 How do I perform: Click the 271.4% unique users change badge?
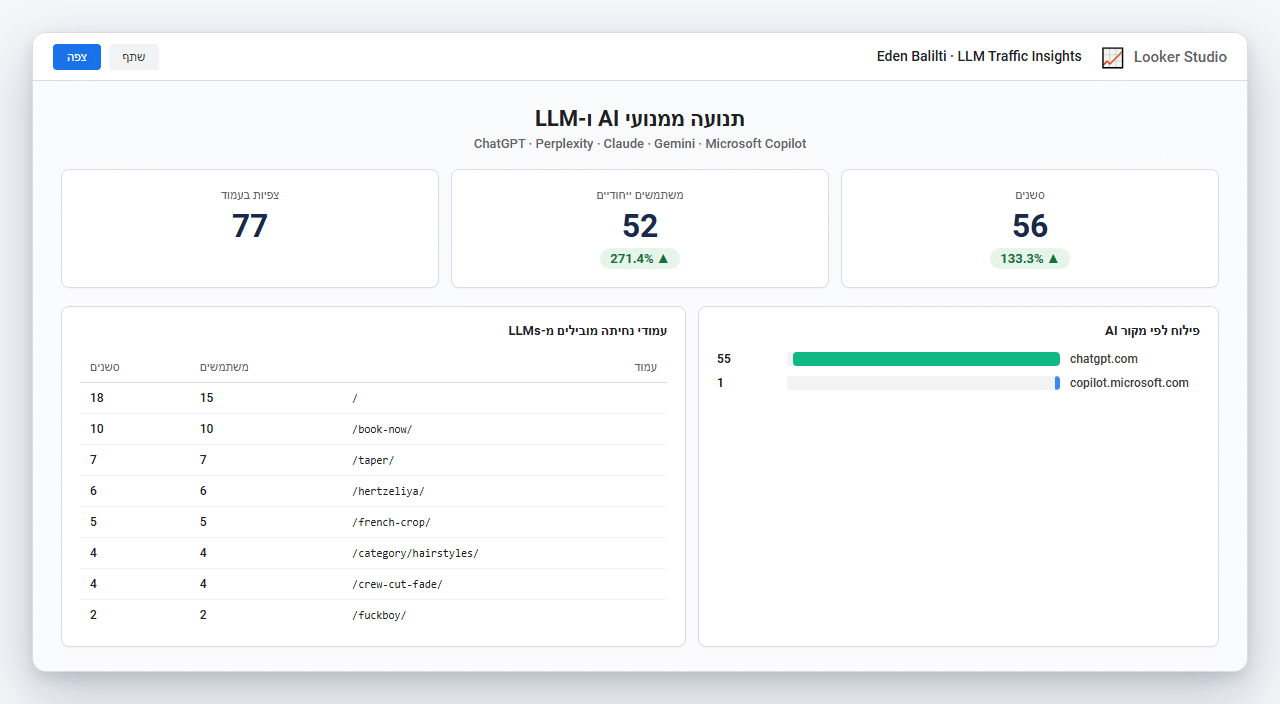click(640, 258)
